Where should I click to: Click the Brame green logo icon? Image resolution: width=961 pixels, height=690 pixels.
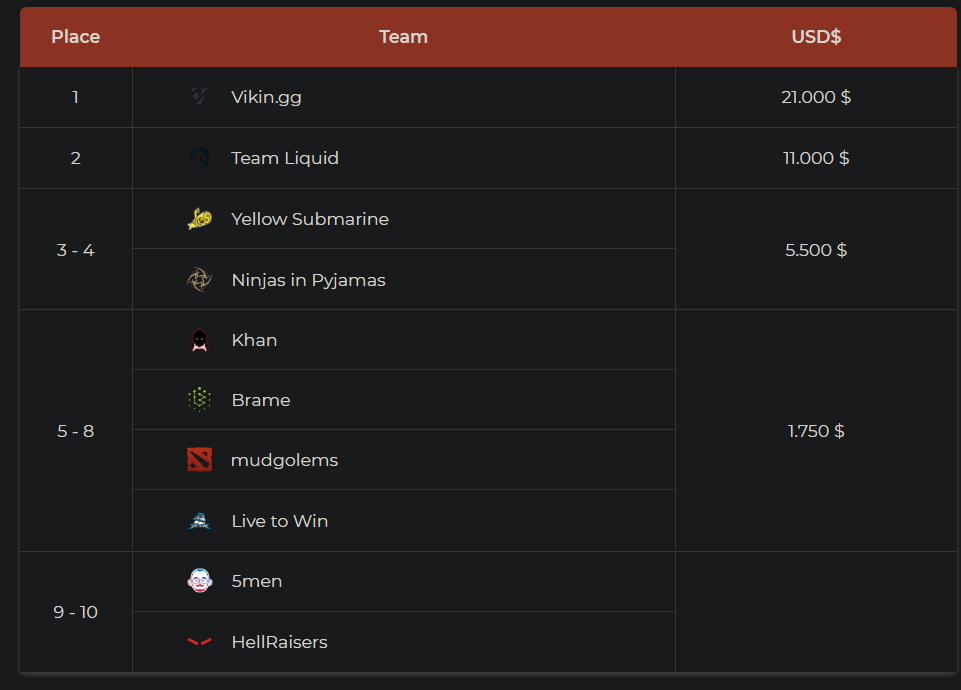point(199,400)
